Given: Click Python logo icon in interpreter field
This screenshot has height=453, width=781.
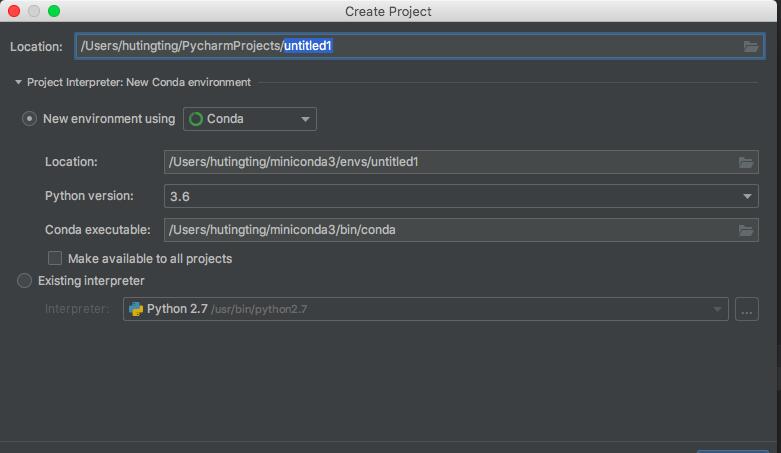Looking at the screenshot, I should [135, 309].
